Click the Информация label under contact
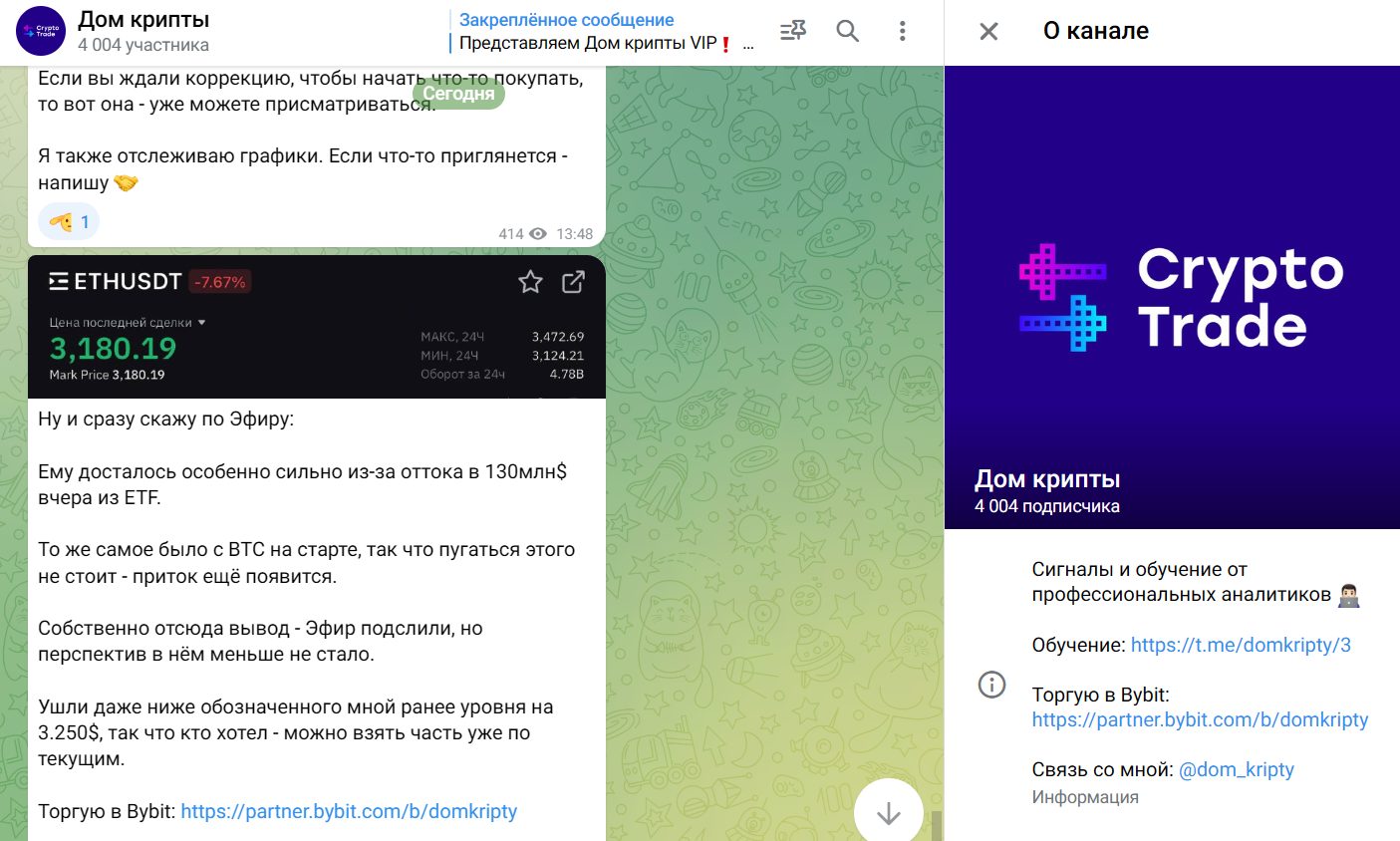This screenshot has height=841, width=1400. (1085, 797)
